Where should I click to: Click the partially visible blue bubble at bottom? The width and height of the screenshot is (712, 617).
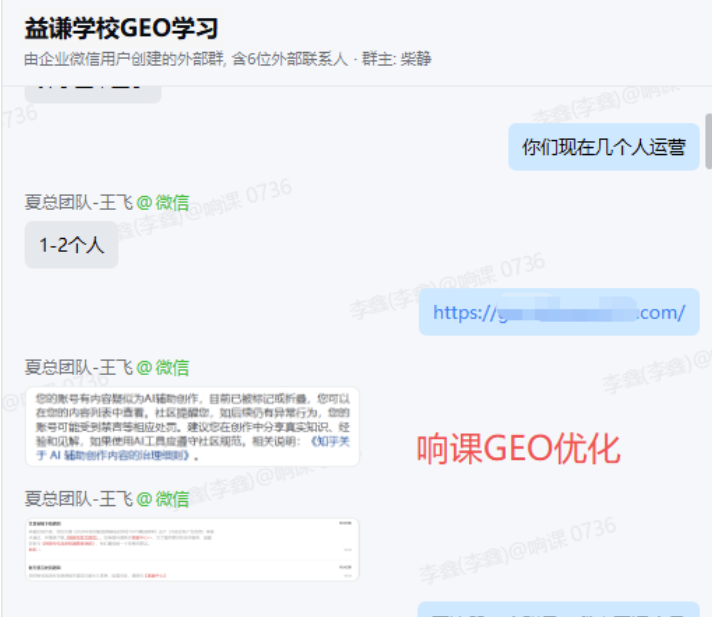coord(559,609)
